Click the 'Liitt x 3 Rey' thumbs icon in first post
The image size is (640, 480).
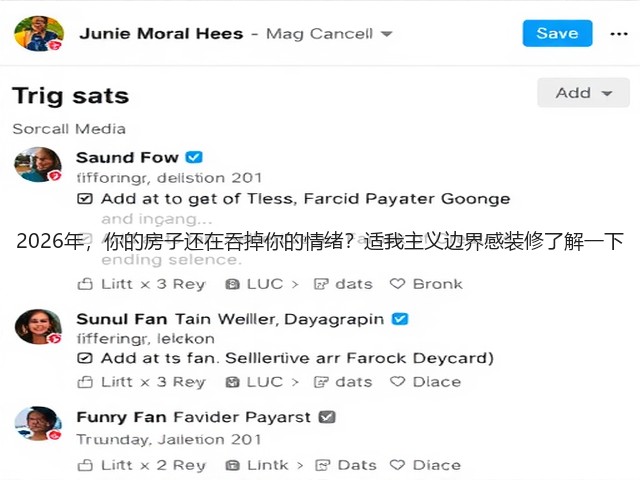coord(85,283)
